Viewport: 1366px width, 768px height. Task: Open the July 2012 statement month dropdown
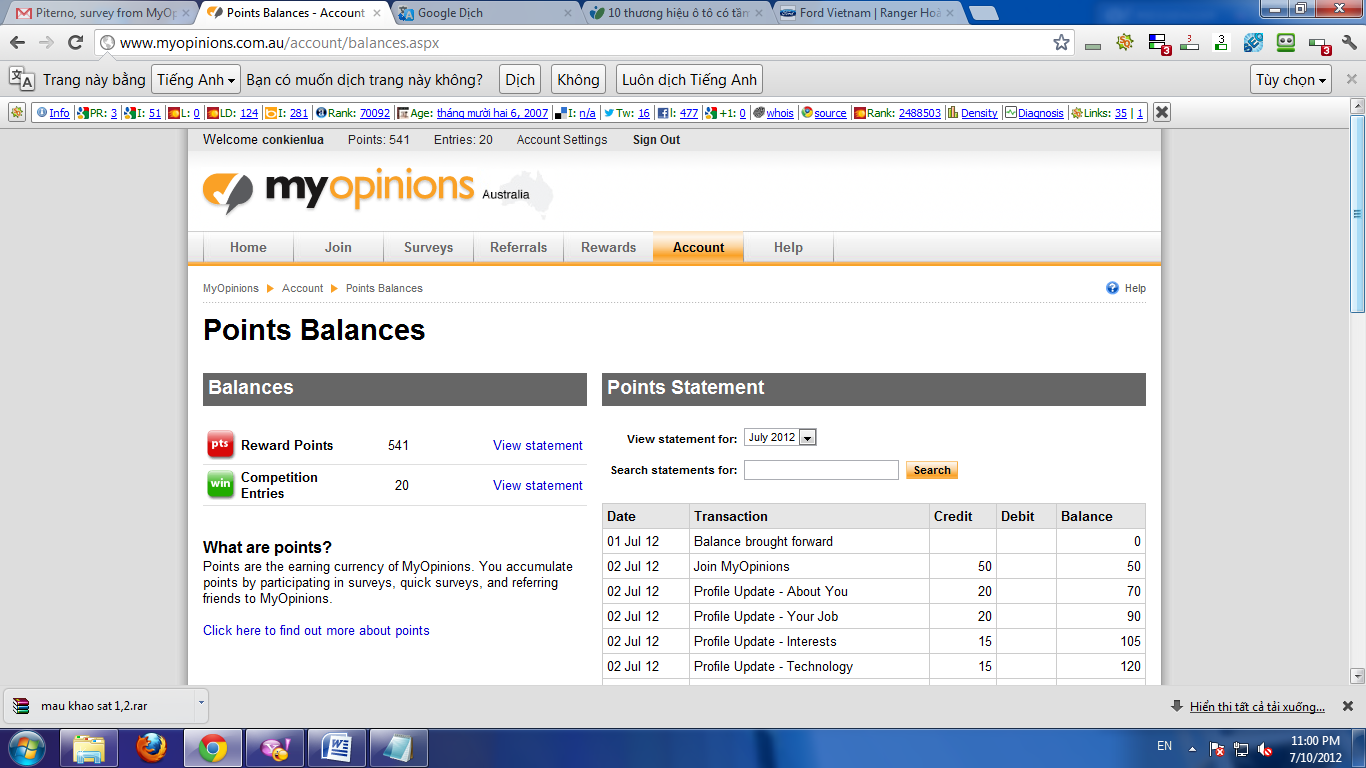[x=781, y=437]
